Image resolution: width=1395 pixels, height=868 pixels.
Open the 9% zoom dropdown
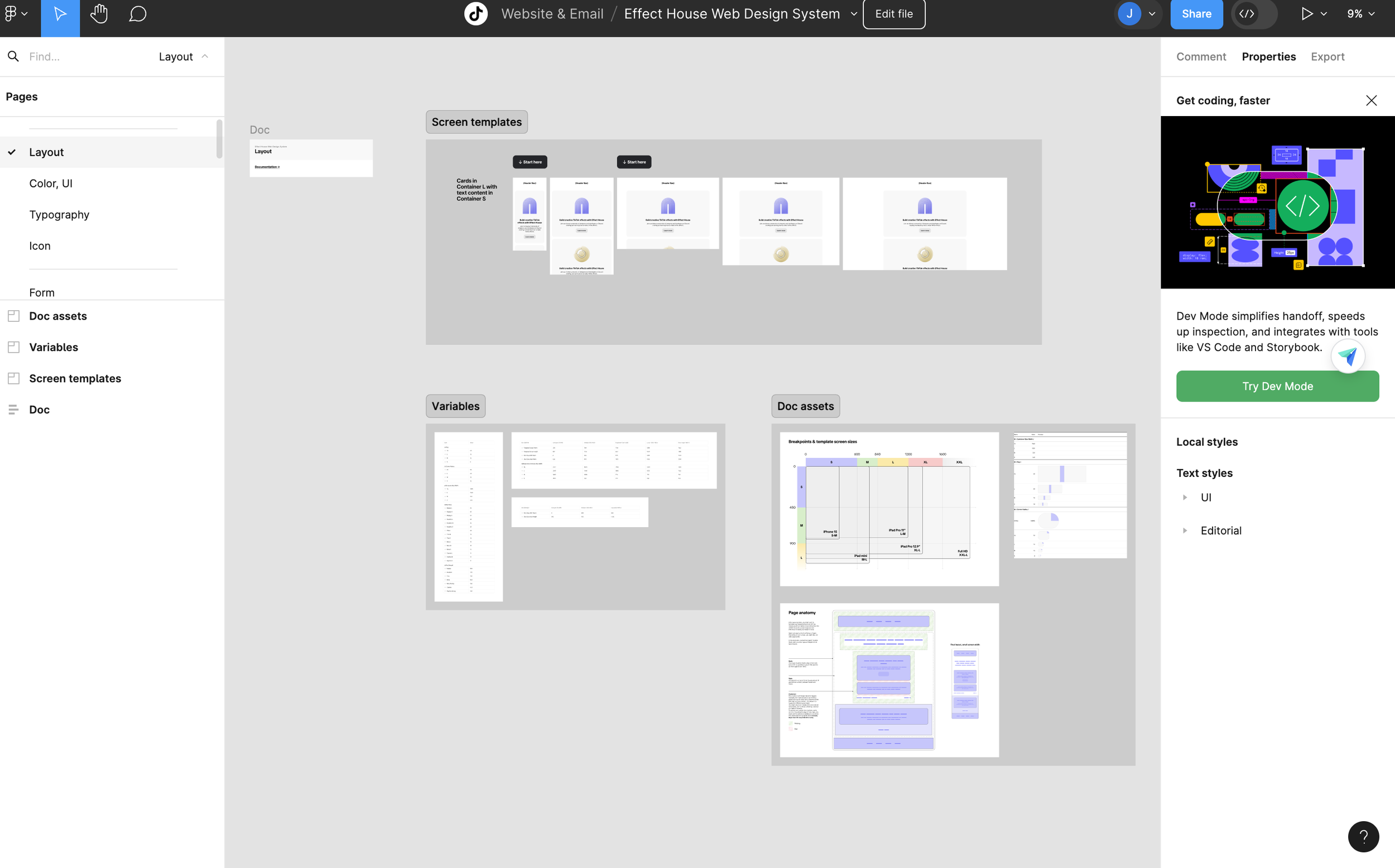click(1360, 14)
